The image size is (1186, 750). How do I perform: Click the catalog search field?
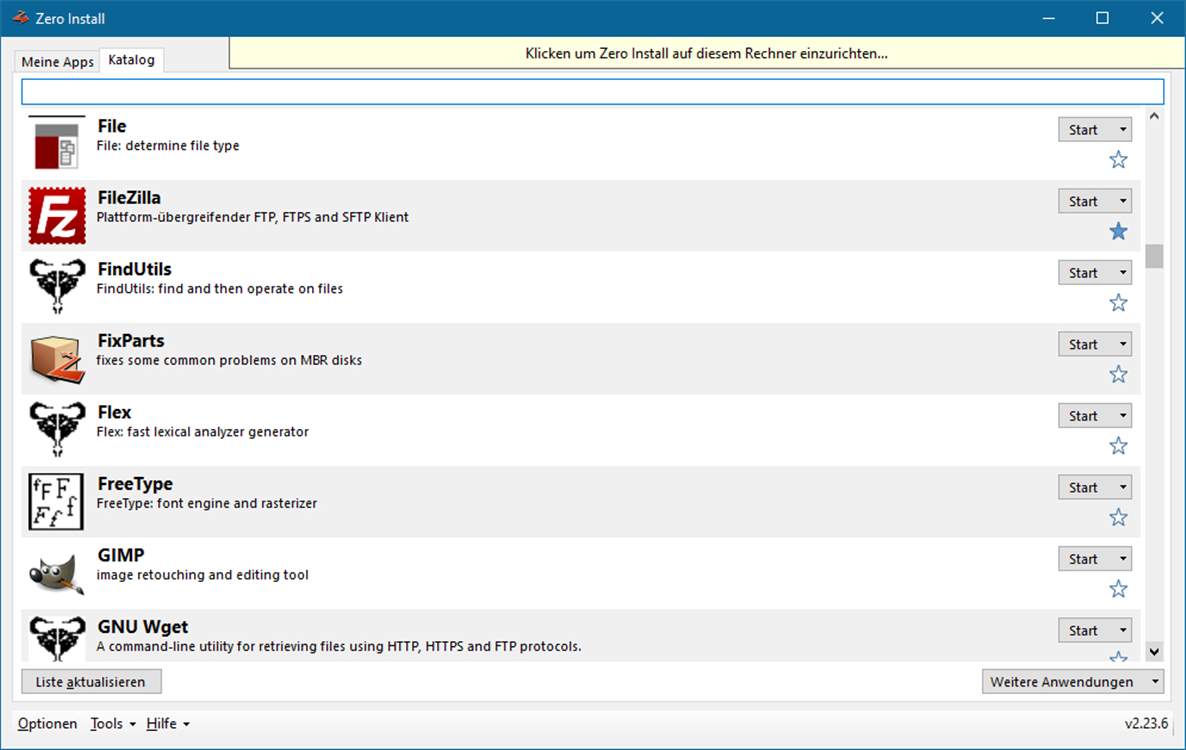point(592,91)
